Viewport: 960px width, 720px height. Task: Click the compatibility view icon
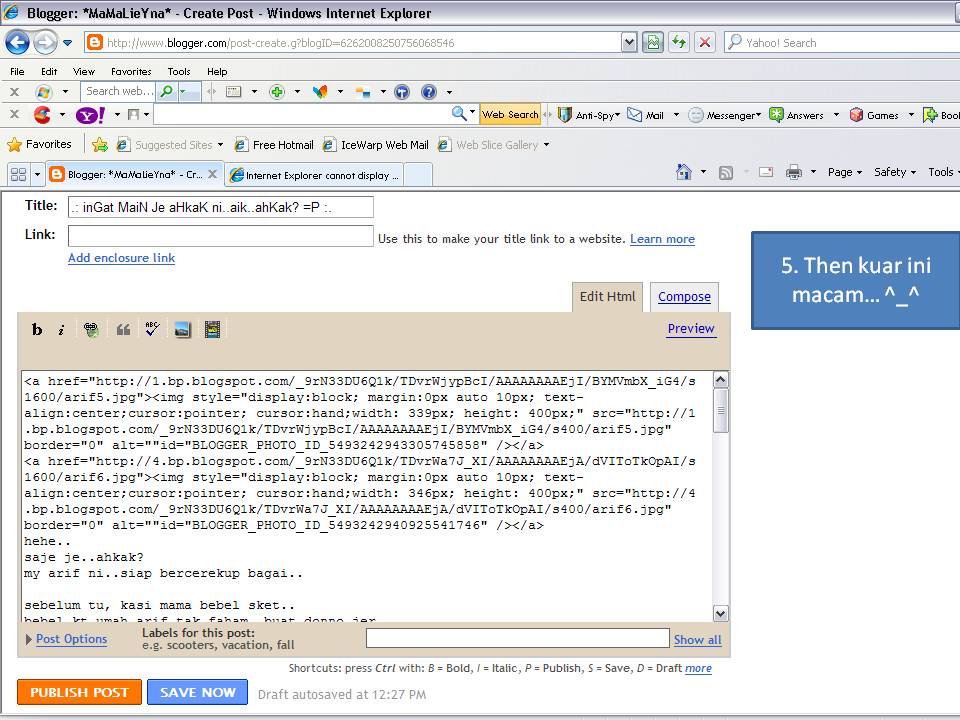[653, 42]
